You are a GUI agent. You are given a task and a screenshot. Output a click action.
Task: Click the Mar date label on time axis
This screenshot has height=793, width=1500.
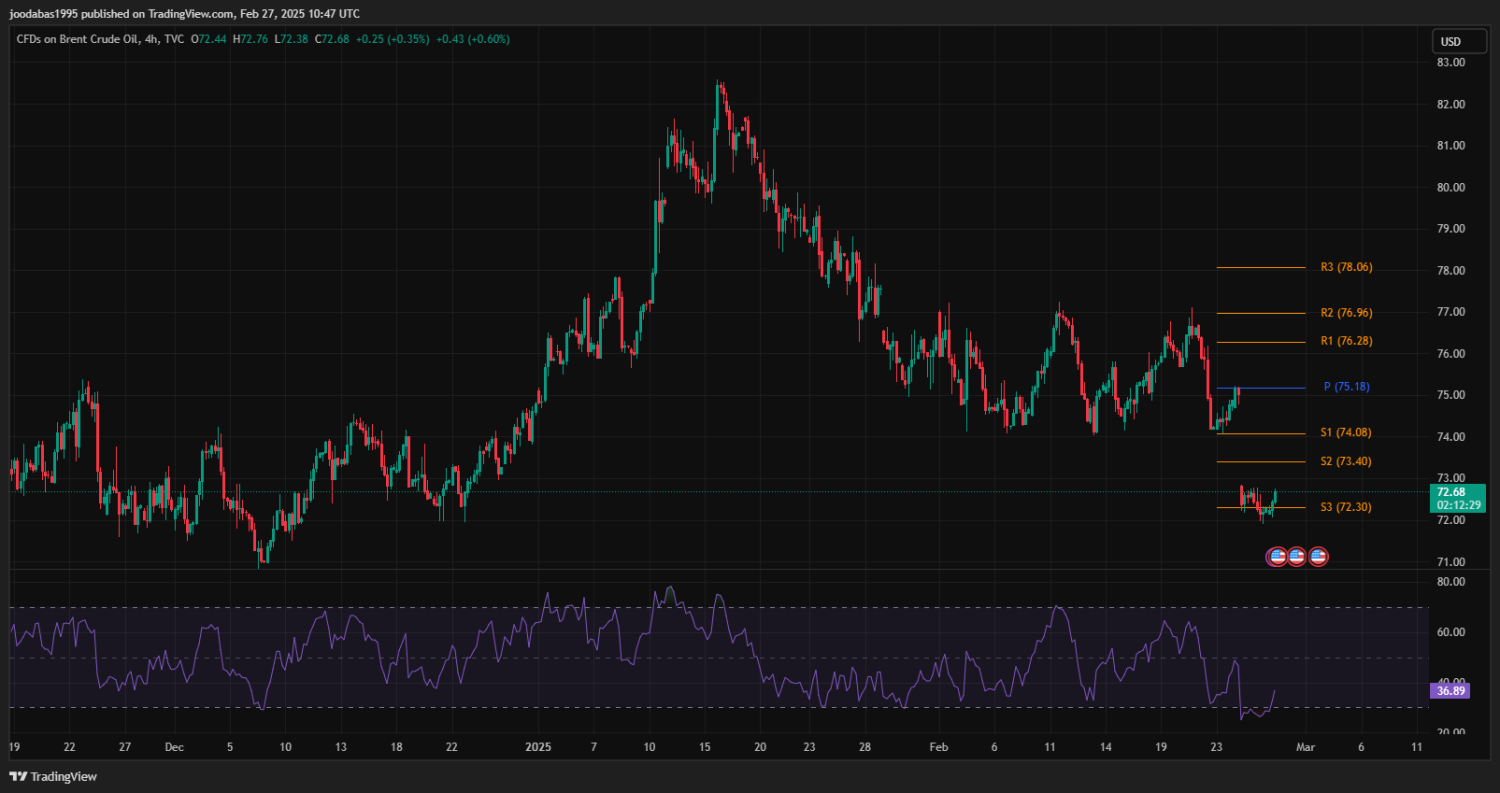coord(1304,747)
